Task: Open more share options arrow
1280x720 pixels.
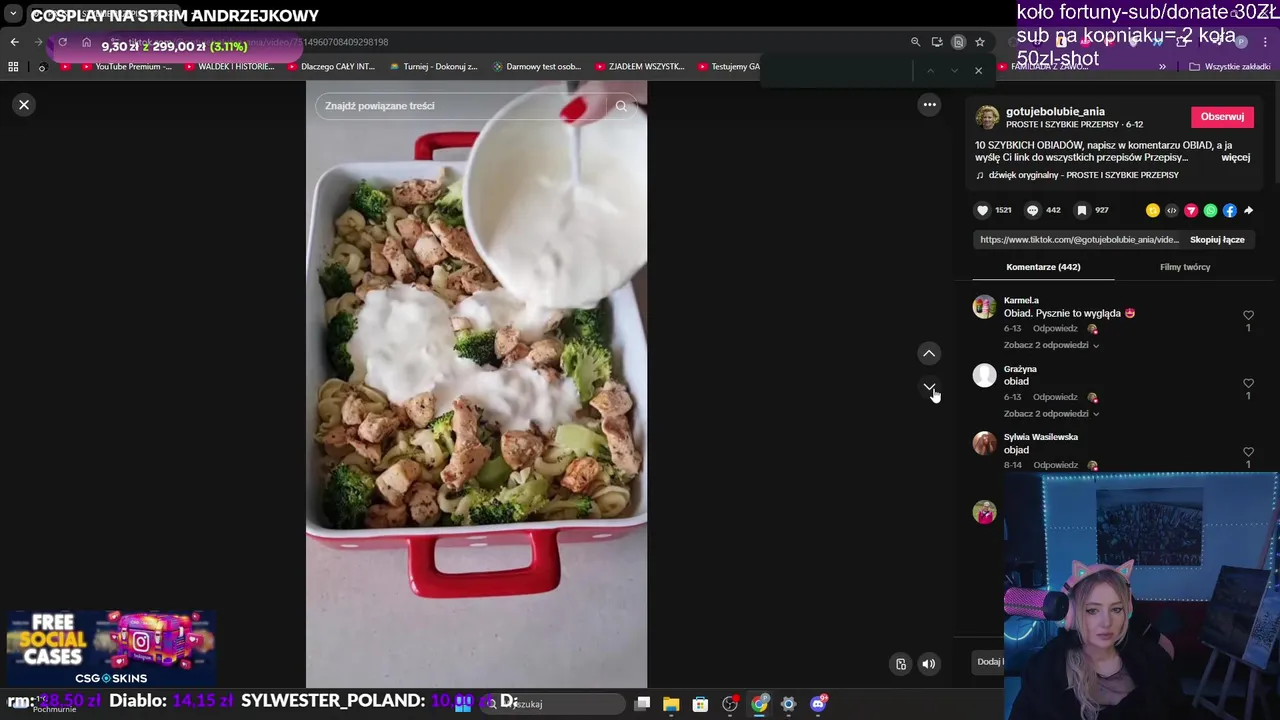Action: 1248,210
